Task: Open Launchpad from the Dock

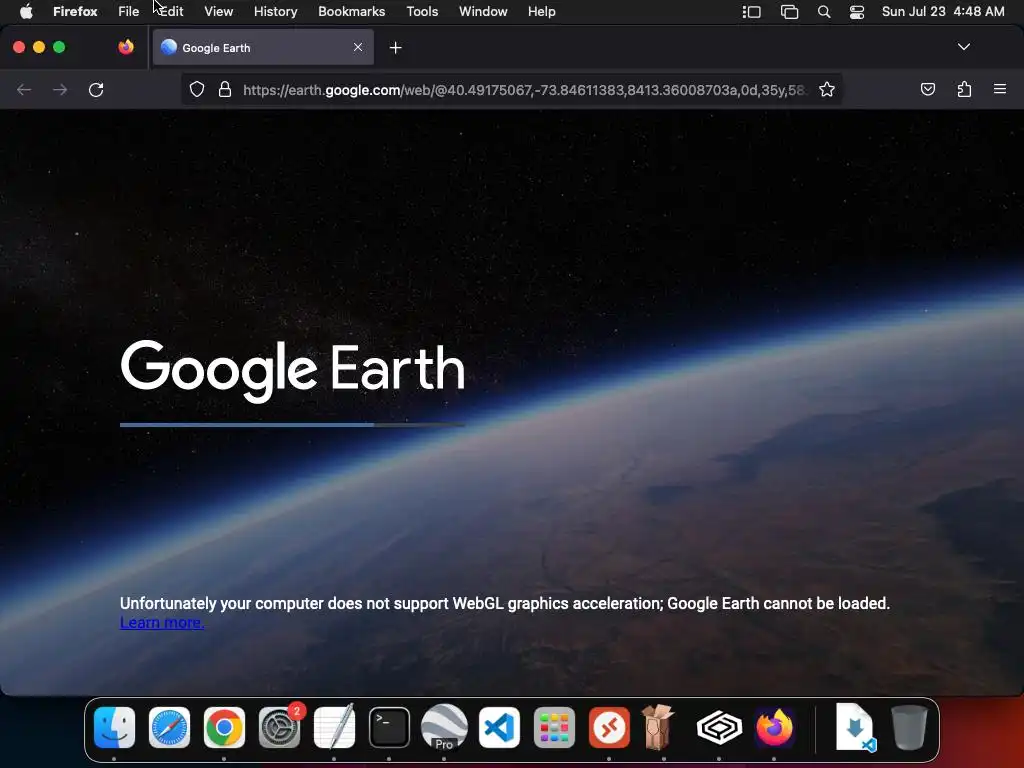Action: tap(554, 728)
